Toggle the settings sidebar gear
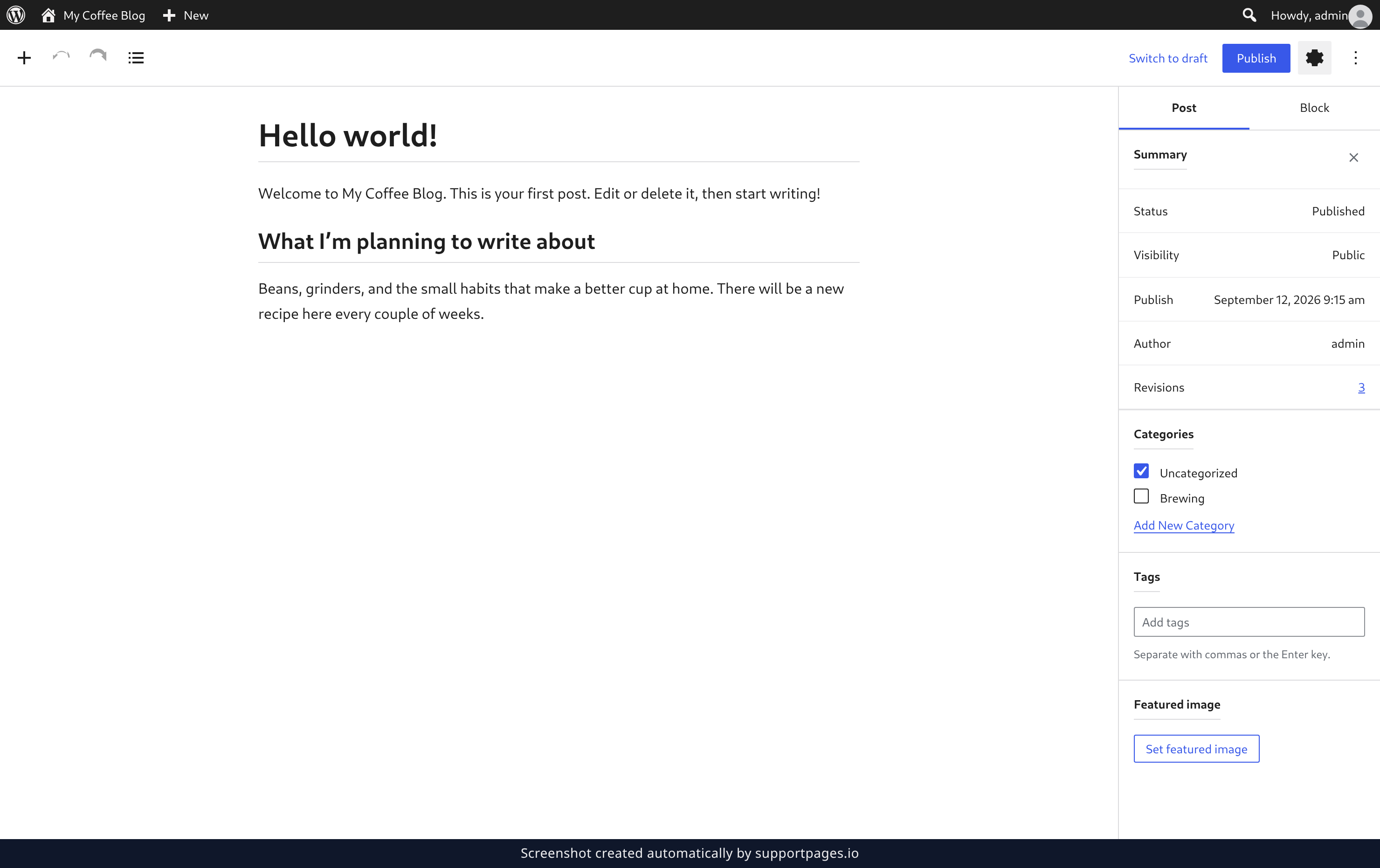This screenshot has height=868, width=1380. click(x=1315, y=58)
